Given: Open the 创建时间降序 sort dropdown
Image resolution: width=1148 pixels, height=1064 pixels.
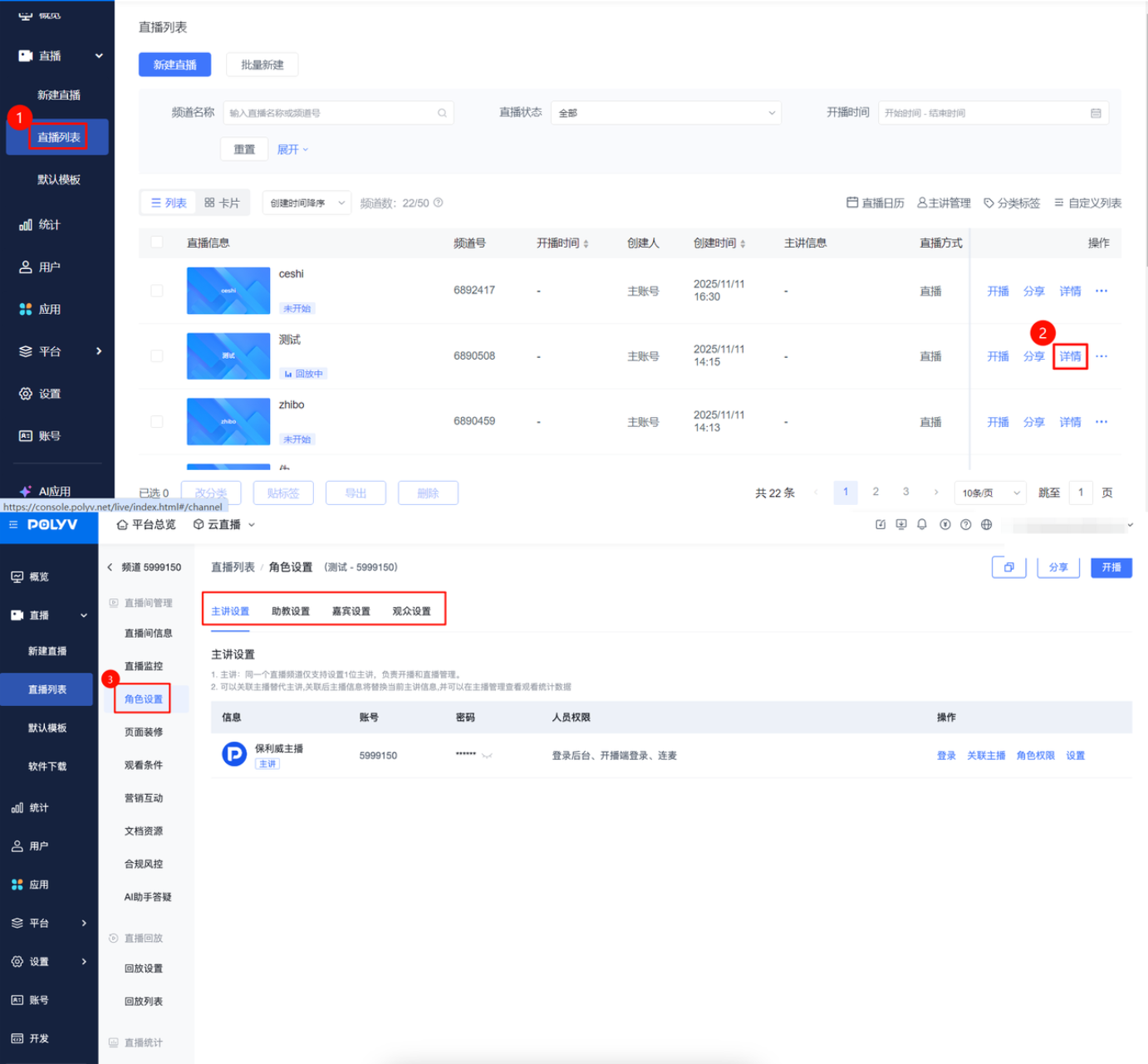Looking at the screenshot, I should [x=307, y=203].
